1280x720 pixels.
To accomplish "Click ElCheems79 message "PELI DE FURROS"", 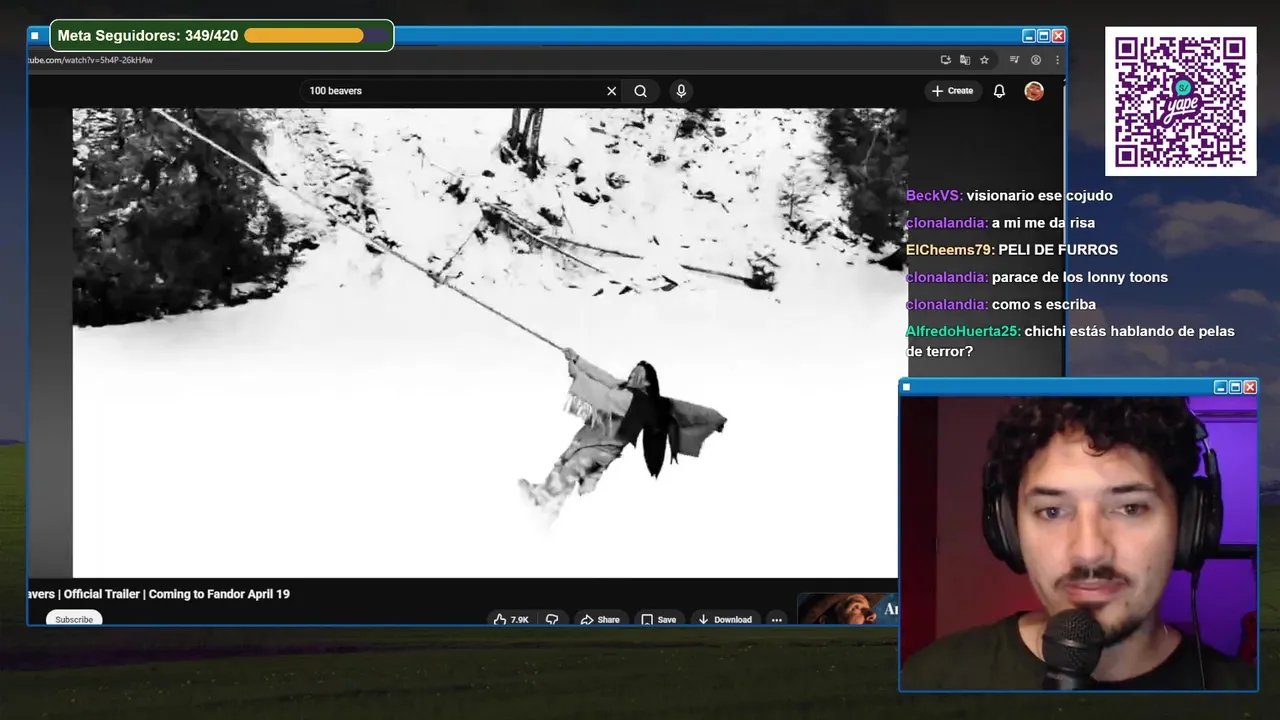I will click(x=1058, y=250).
